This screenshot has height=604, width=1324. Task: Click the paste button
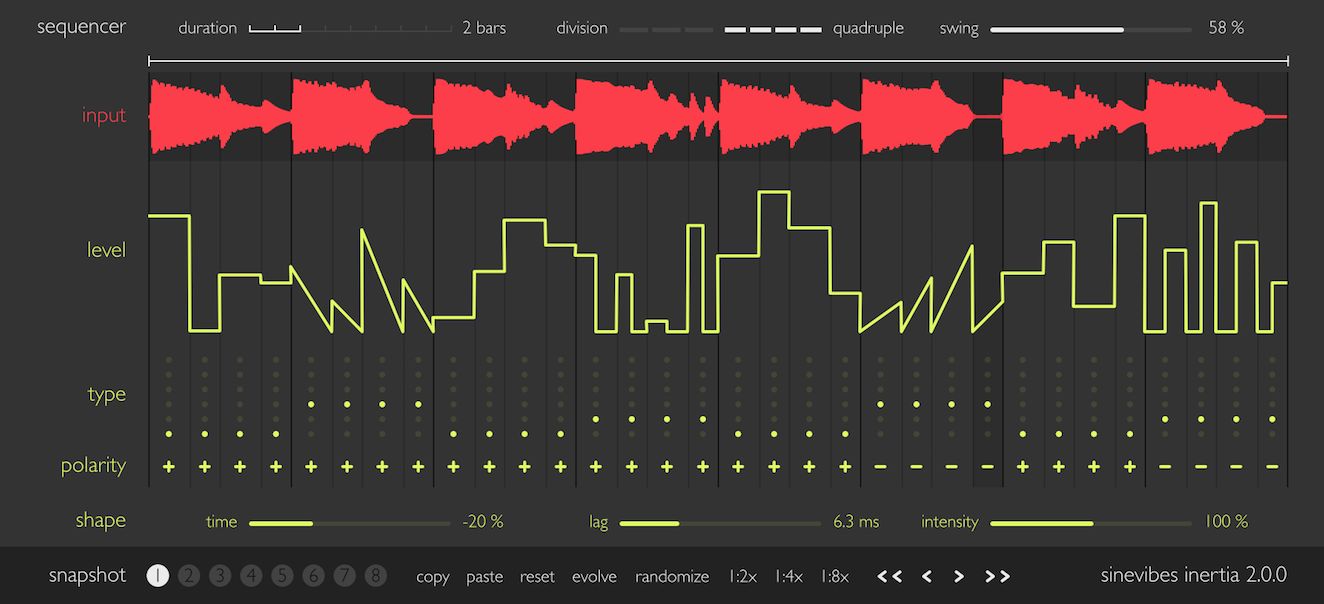point(485,577)
